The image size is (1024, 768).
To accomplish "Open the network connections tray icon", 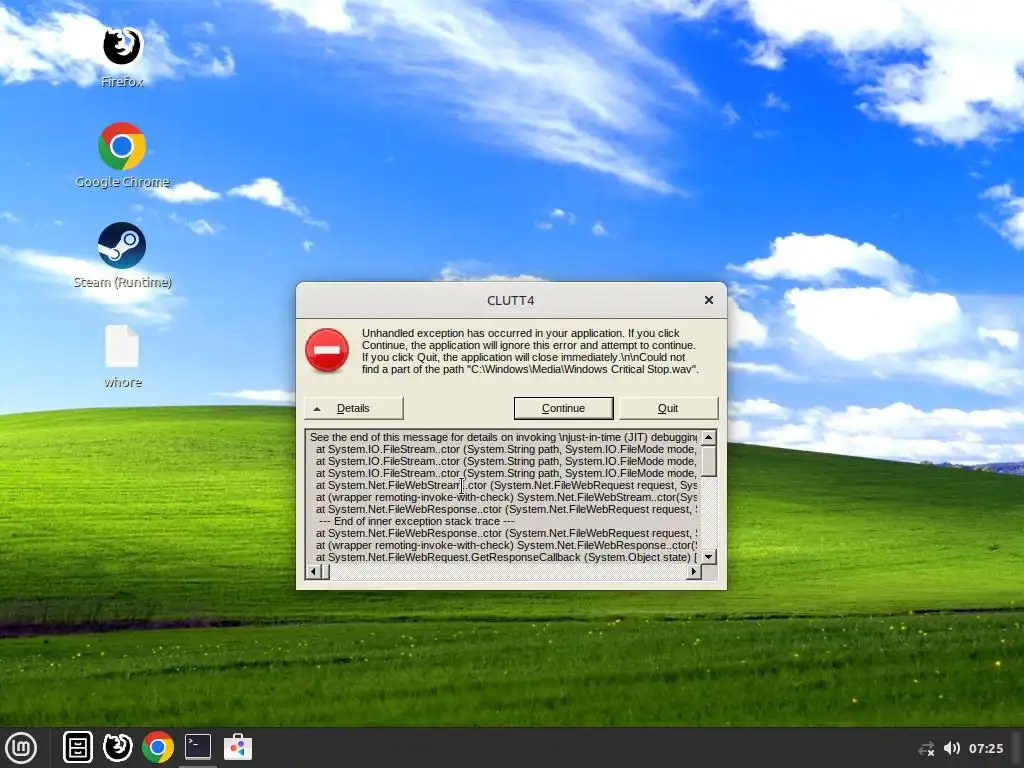I will pos(926,748).
